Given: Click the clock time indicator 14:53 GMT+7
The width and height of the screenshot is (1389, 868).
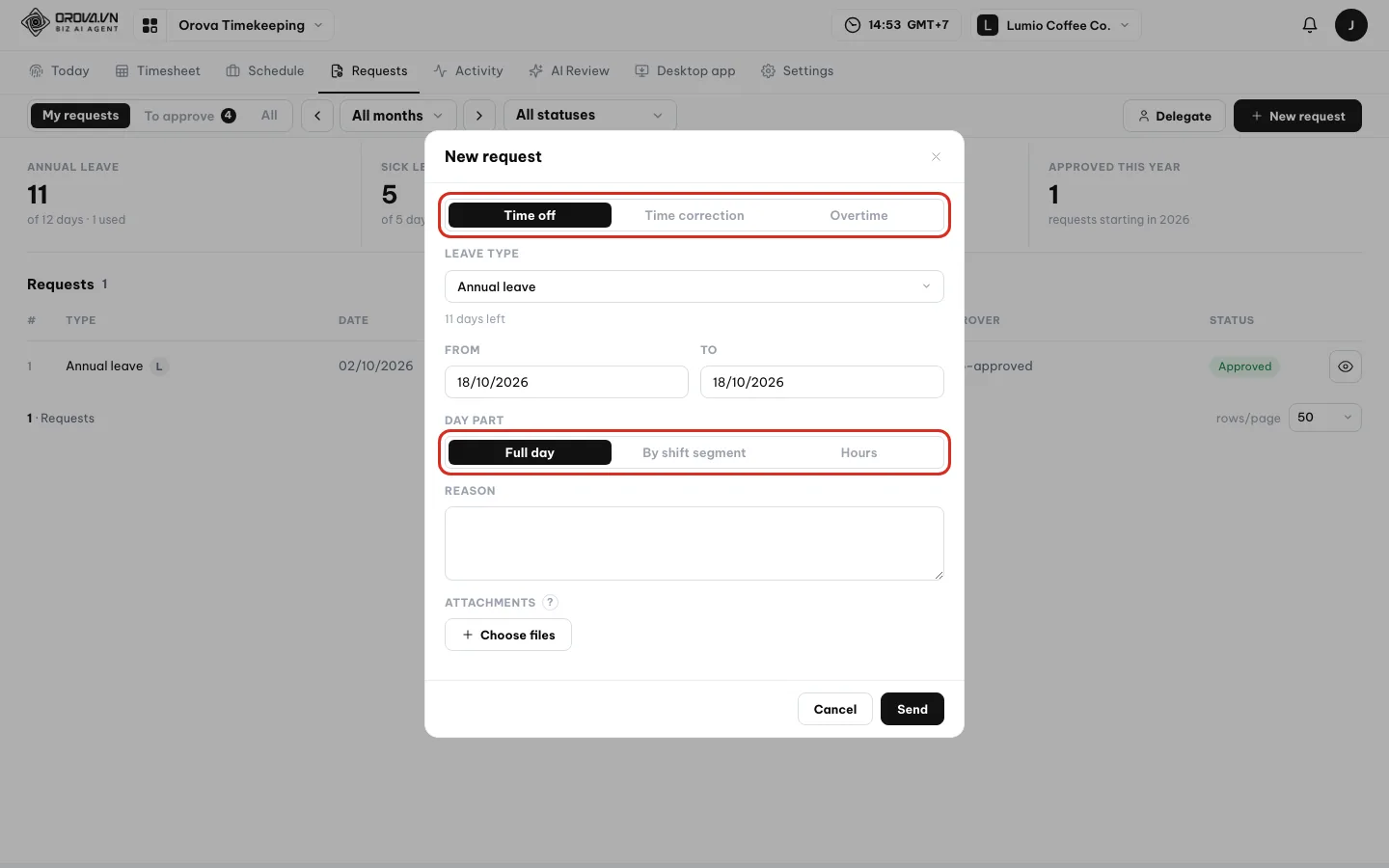Looking at the screenshot, I should click(896, 25).
